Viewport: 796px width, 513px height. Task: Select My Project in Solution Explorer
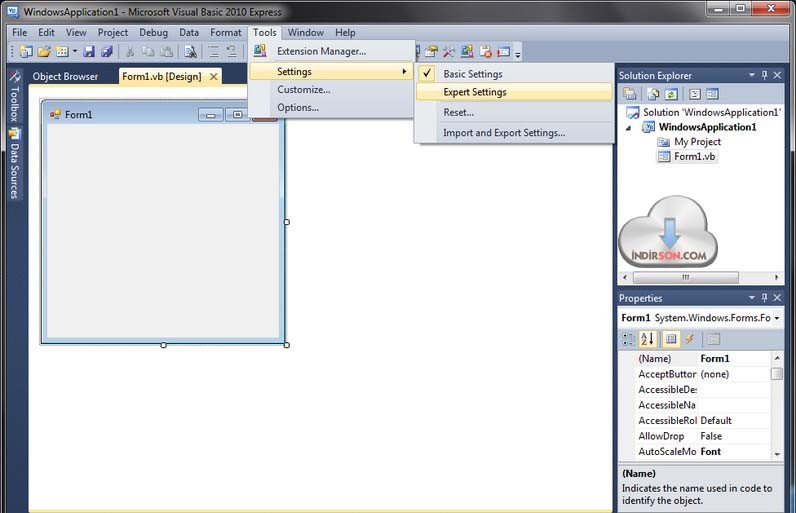click(x=689, y=142)
